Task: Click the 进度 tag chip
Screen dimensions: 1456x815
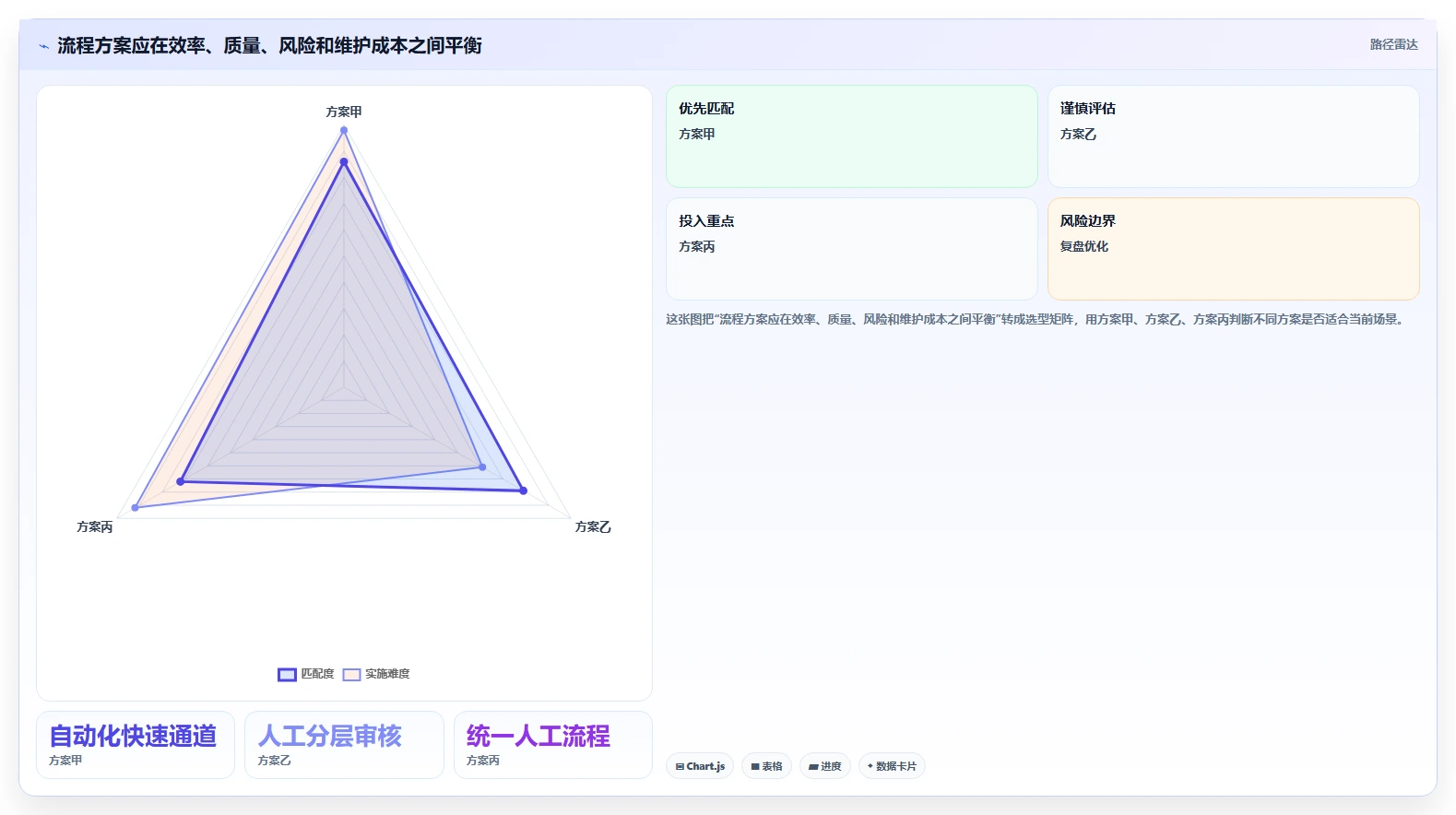Action: coord(825,766)
